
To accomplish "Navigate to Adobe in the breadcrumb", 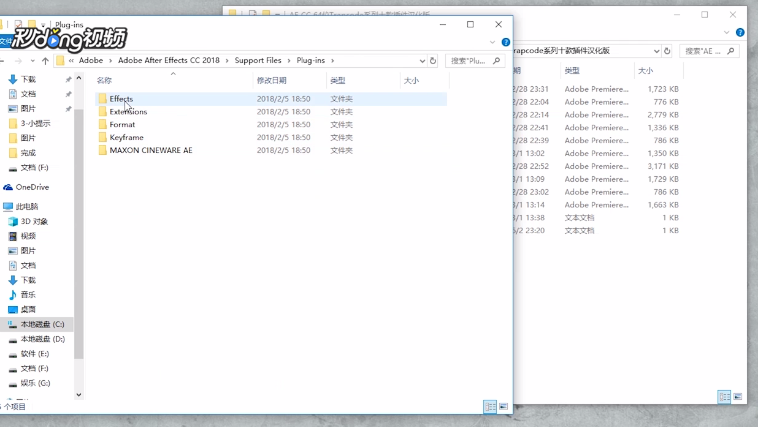I will pyautogui.click(x=91, y=60).
